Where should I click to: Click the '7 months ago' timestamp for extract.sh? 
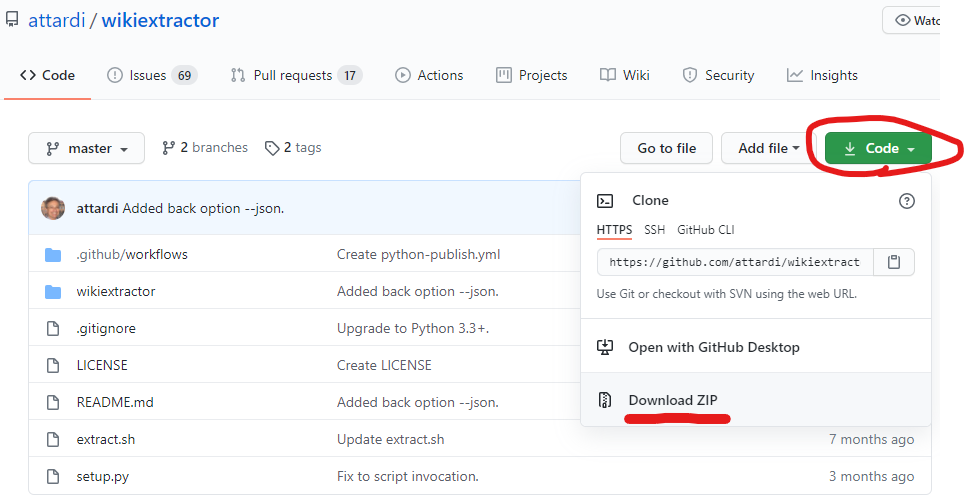tap(871, 439)
